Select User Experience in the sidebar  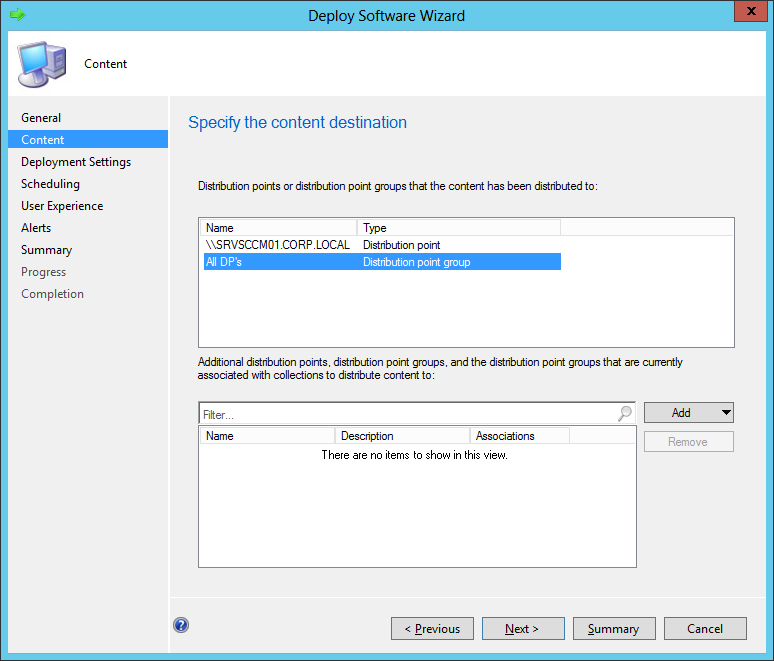tap(62, 206)
